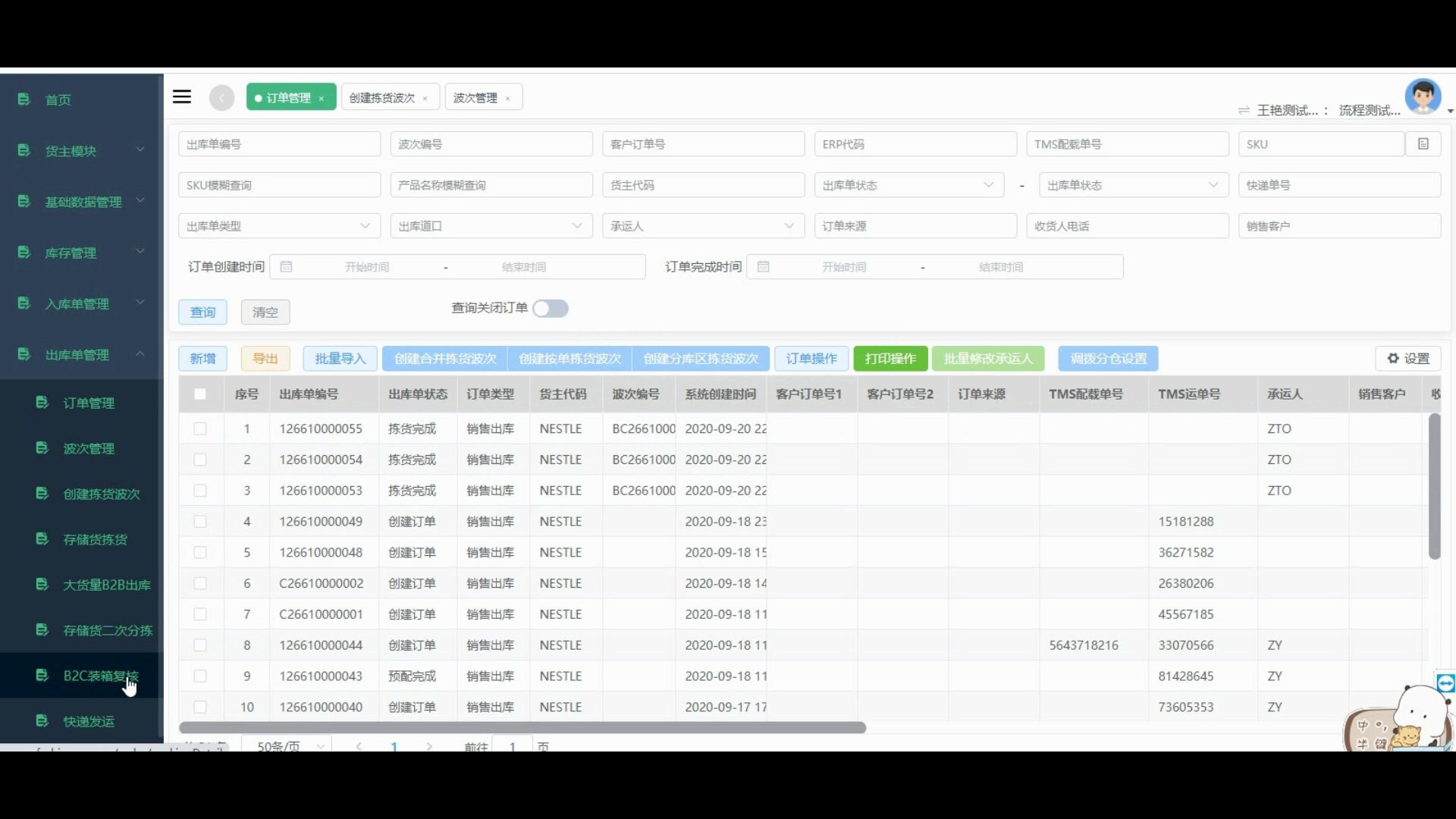Click the 创建拣货波次 submenu icon
The image size is (1456, 819).
(42, 493)
